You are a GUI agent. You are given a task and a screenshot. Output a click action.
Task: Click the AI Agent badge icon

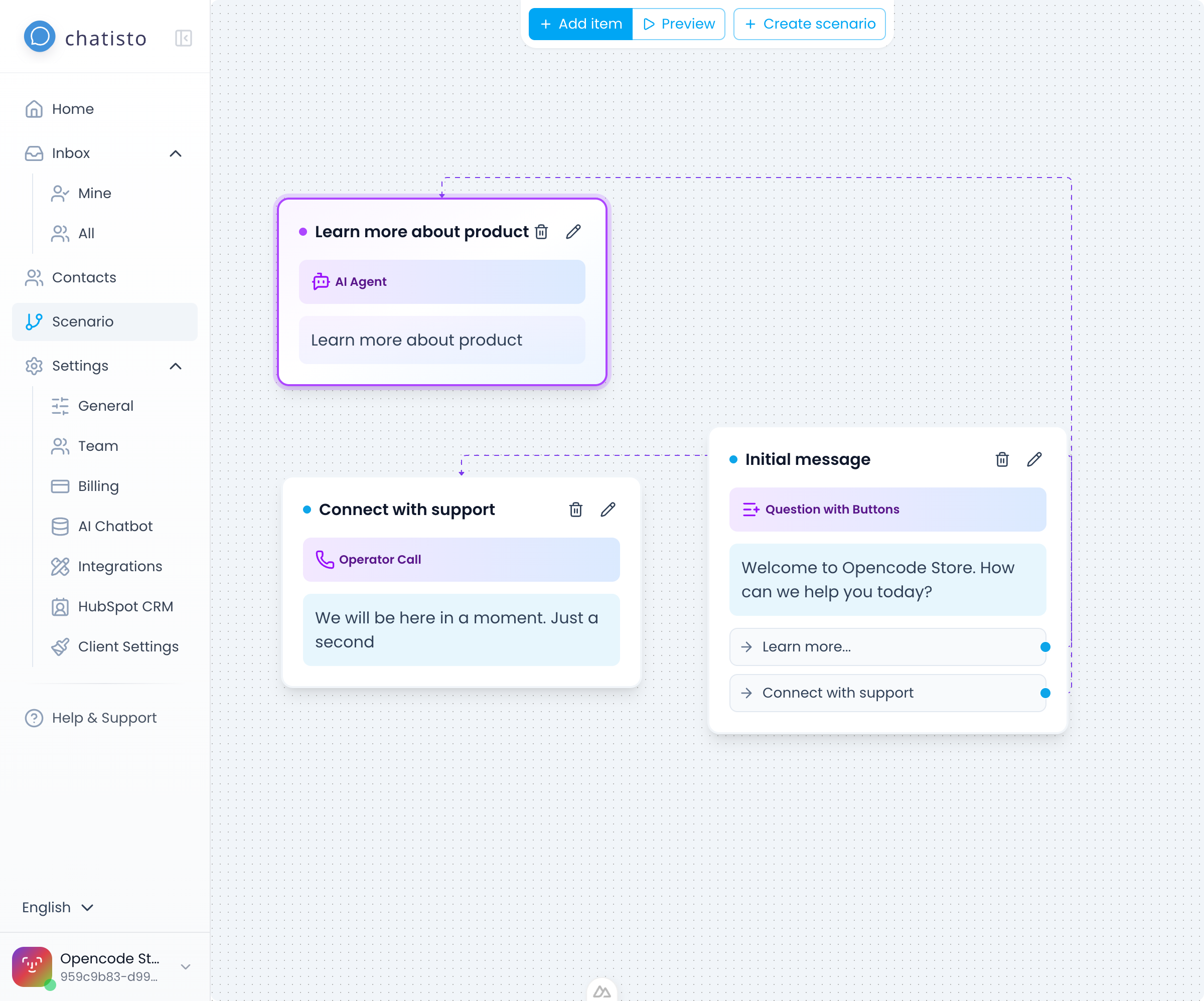click(321, 281)
